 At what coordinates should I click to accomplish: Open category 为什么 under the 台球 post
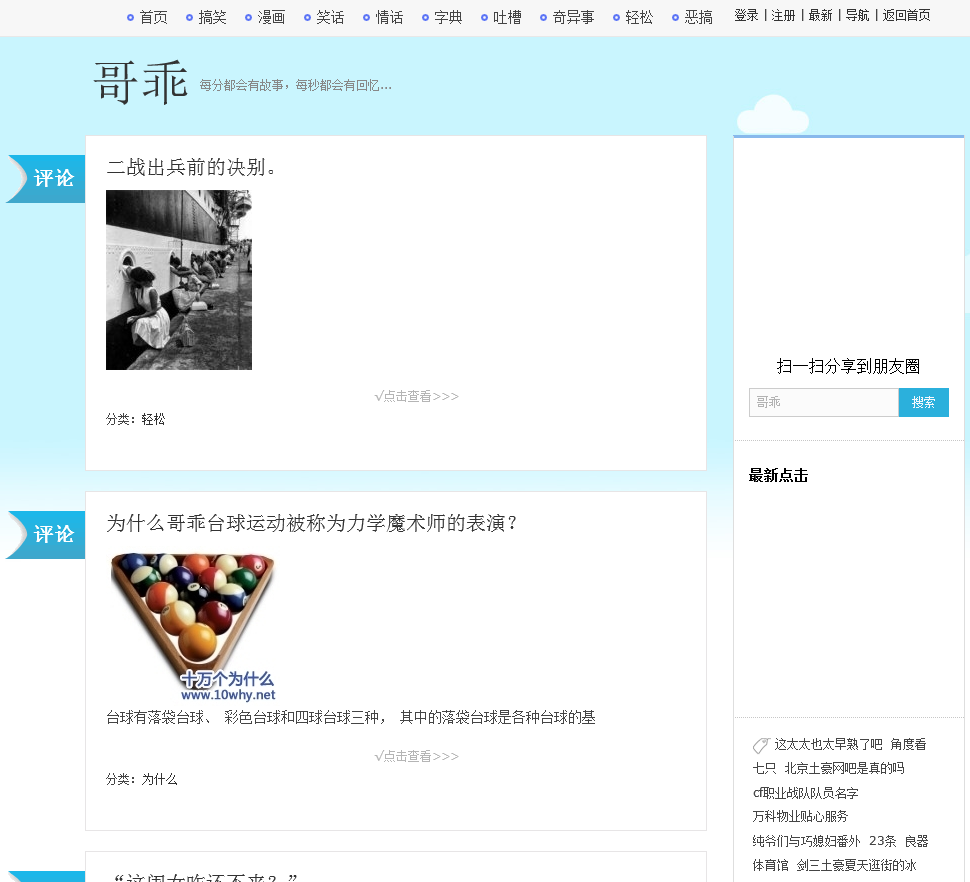tap(160, 779)
